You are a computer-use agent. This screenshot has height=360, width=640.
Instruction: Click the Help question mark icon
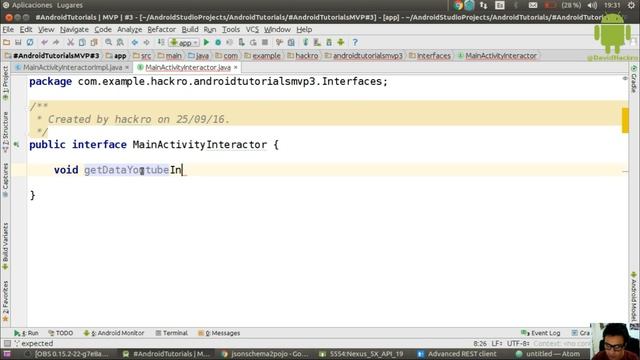pos(355,42)
